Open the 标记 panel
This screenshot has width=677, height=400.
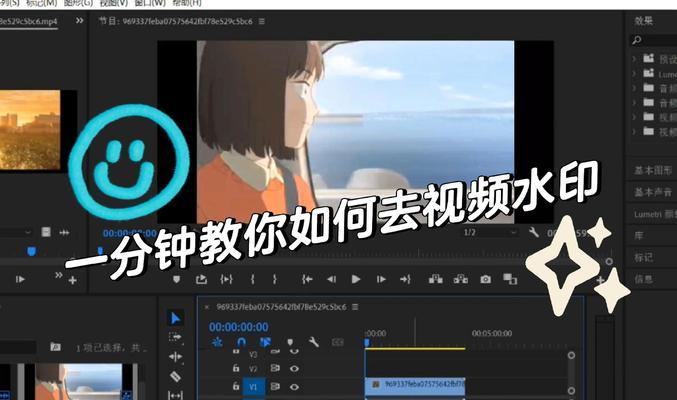[643, 257]
